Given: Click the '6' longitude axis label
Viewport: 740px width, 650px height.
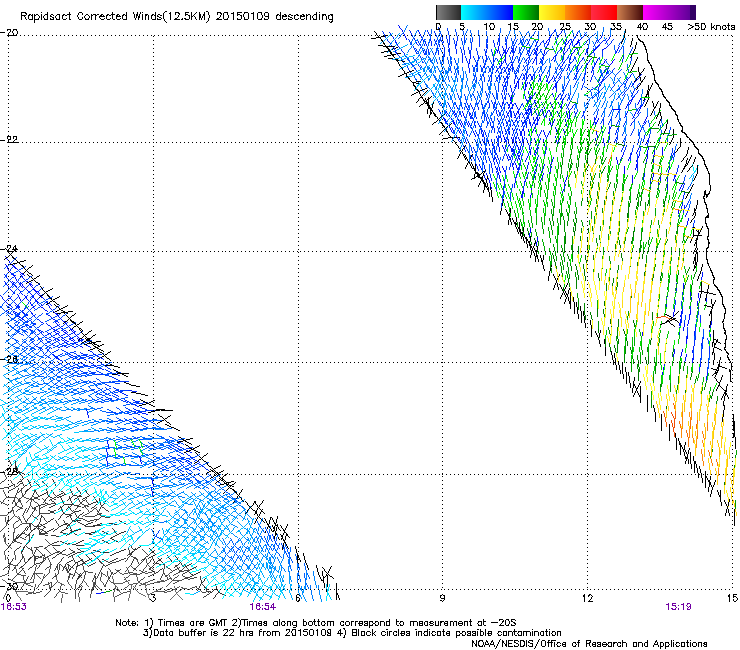Looking at the screenshot, I should pos(297,598).
